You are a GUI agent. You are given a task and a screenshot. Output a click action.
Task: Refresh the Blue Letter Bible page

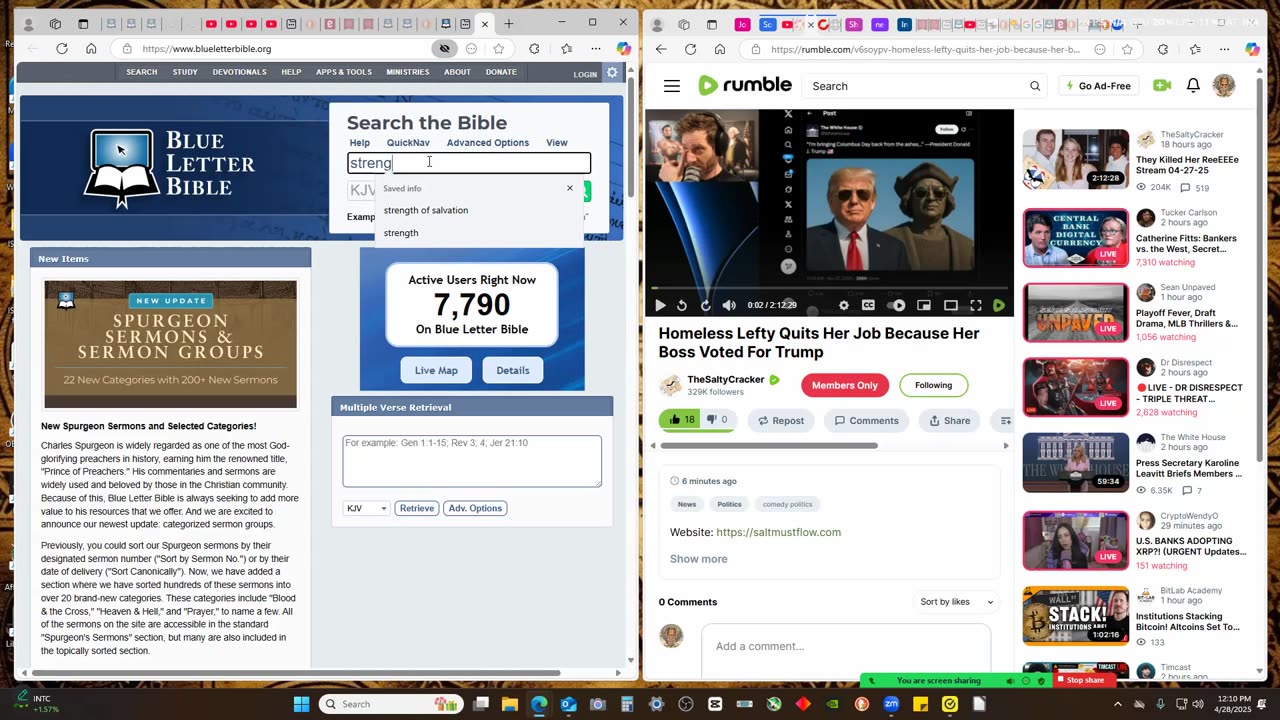pyautogui.click(x=62, y=48)
